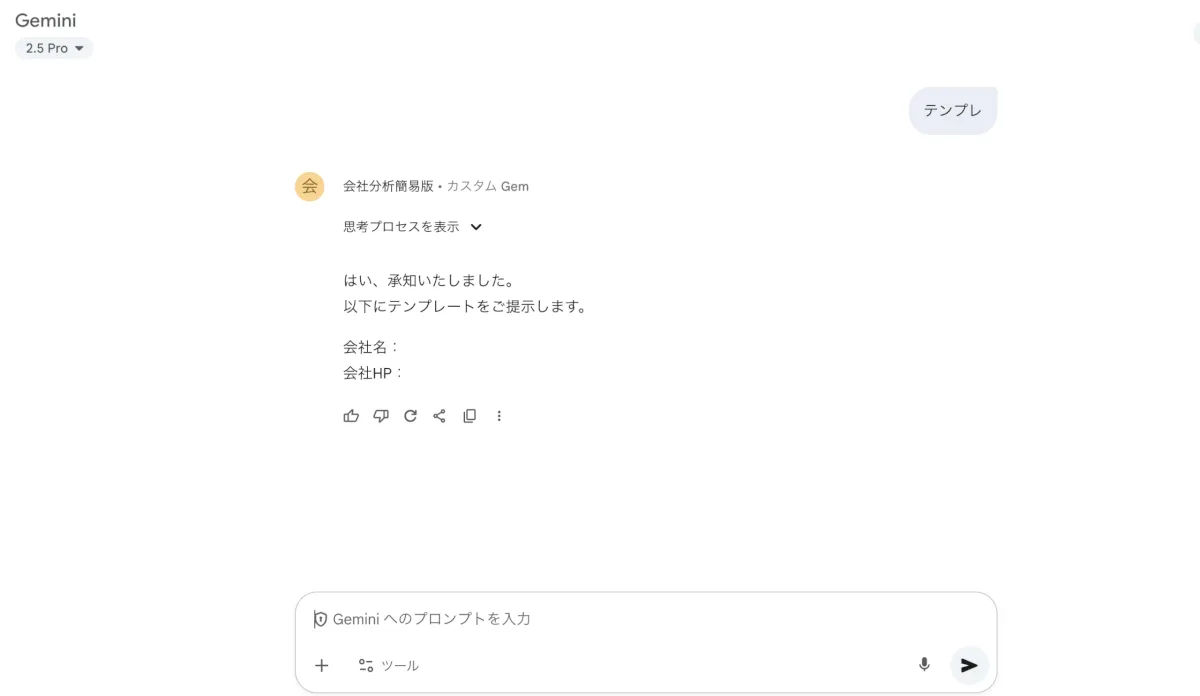Viewport: 1200px width, 696px height.
Task: Share the response via share icon
Action: click(439, 416)
